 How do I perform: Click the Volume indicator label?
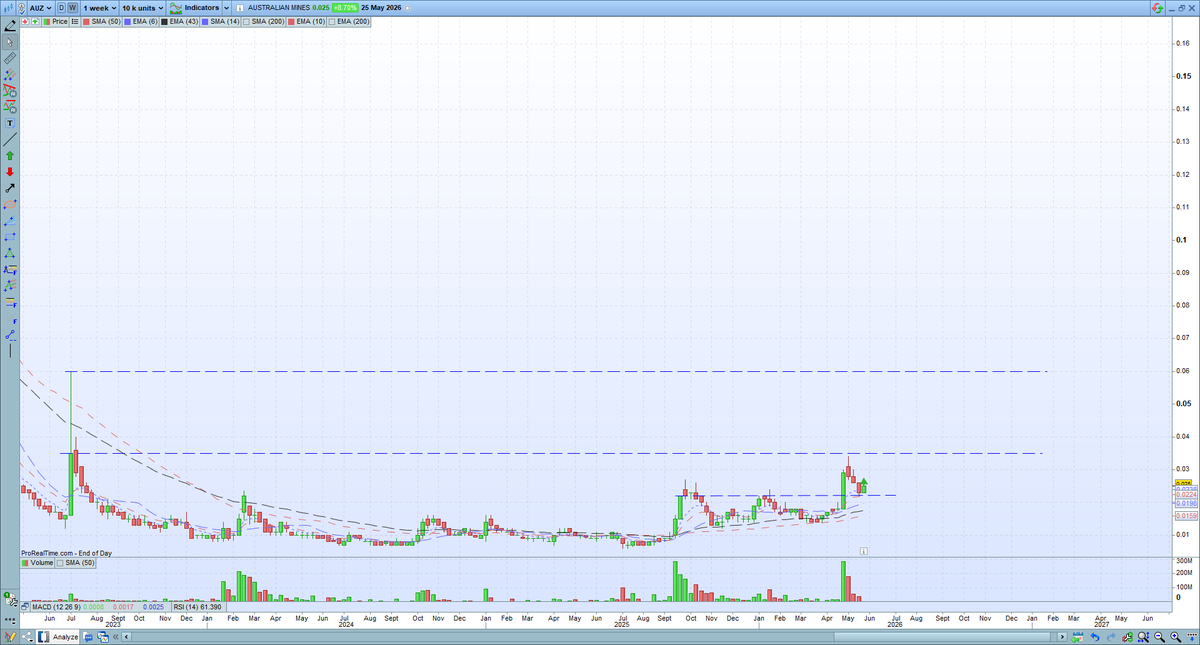[38, 563]
